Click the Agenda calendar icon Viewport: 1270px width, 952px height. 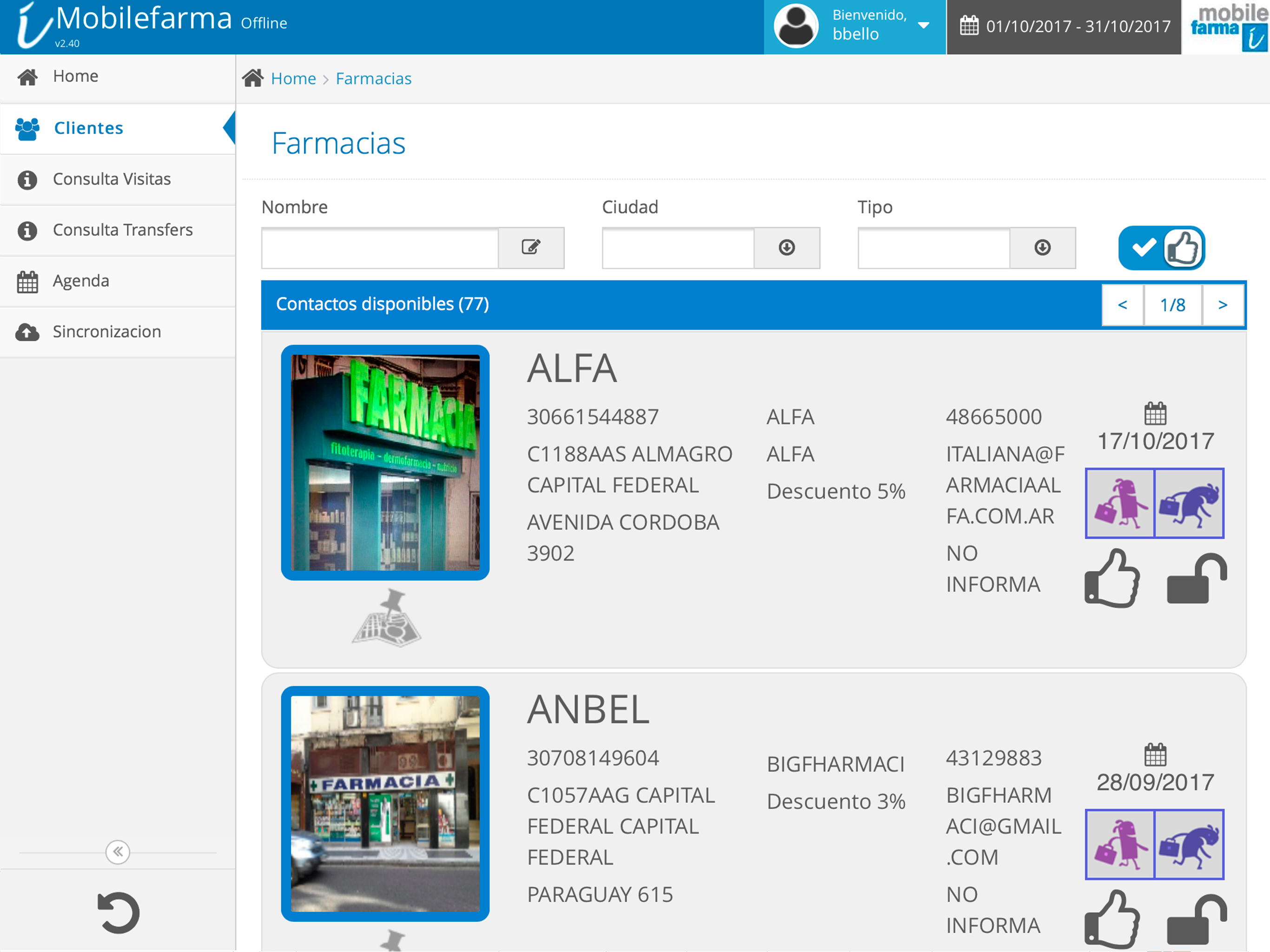coord(27,282)
